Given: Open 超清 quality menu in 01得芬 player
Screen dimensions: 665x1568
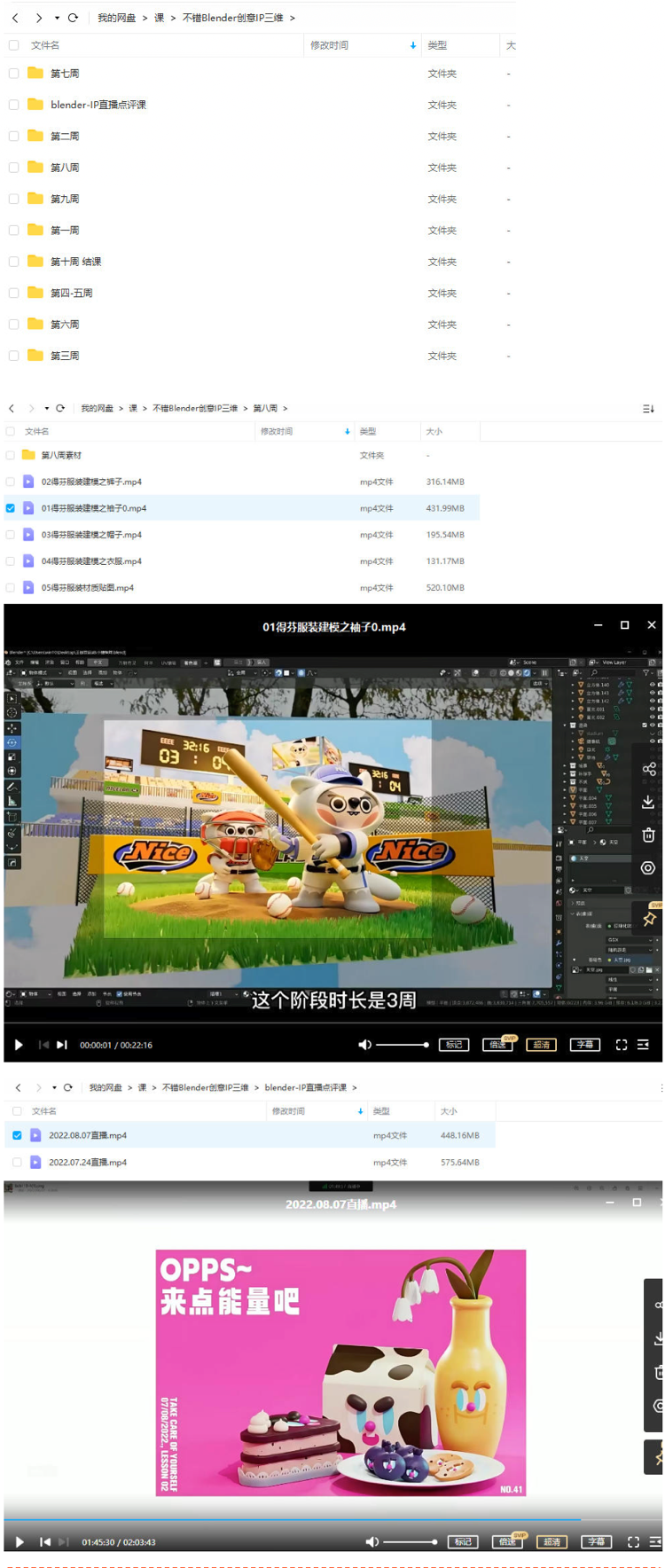Looking at the screenshot, I should point(542,1045).
